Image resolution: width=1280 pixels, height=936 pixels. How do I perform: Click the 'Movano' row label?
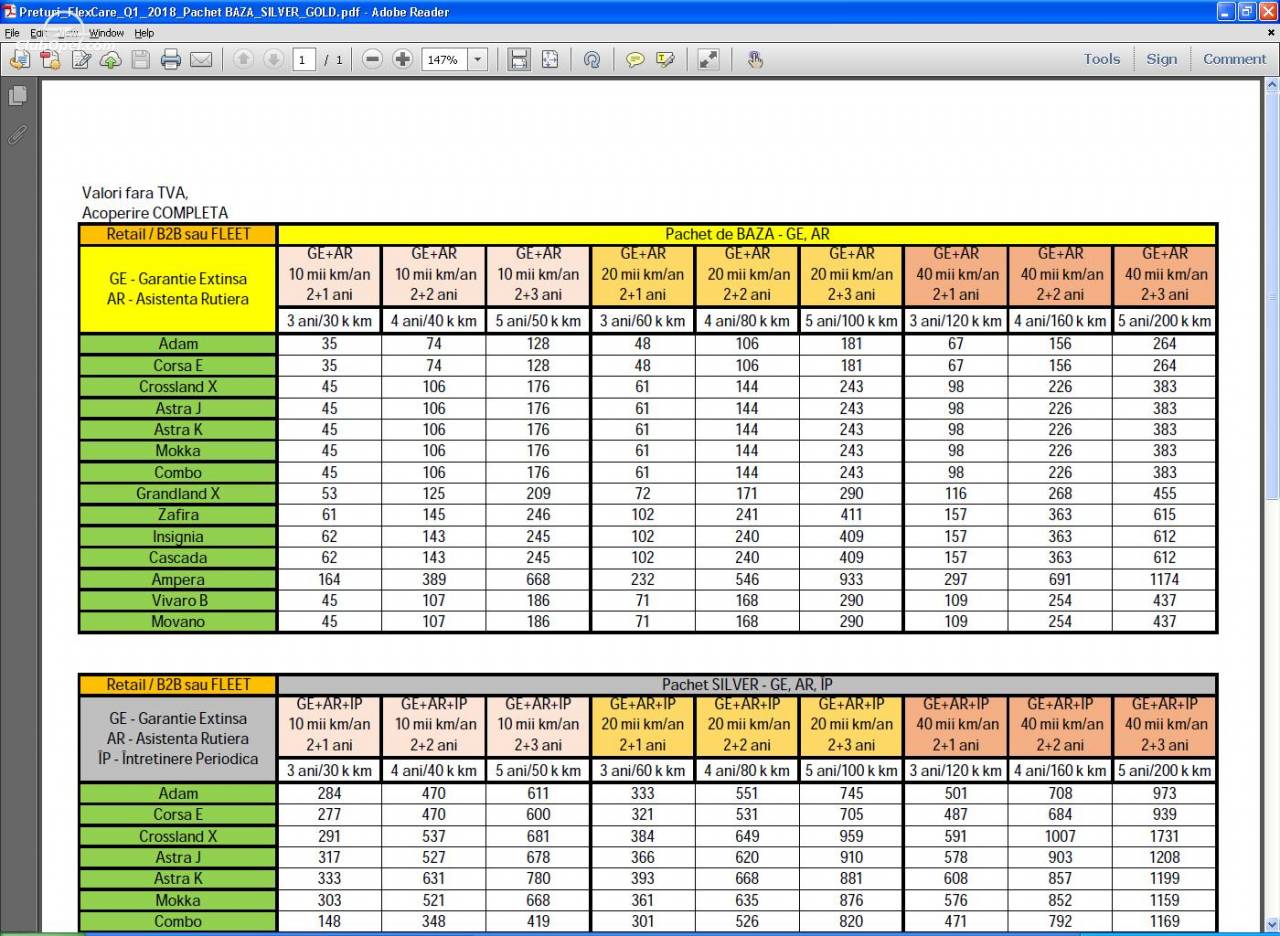click(178, 622)
